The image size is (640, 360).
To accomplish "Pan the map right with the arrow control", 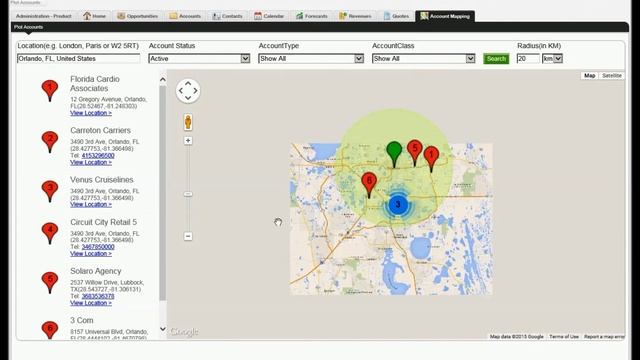I will pyautogui.click(x=195, y=91).
